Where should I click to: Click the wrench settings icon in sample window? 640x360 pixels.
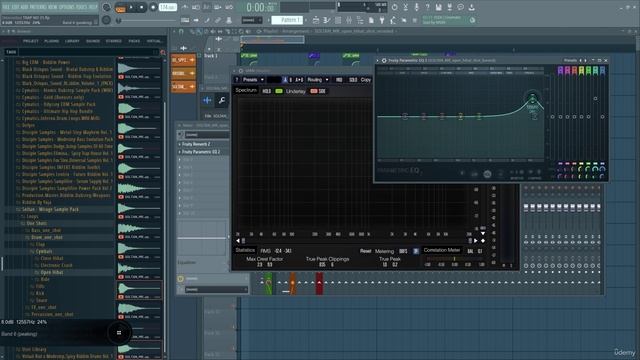coord(222,100)
